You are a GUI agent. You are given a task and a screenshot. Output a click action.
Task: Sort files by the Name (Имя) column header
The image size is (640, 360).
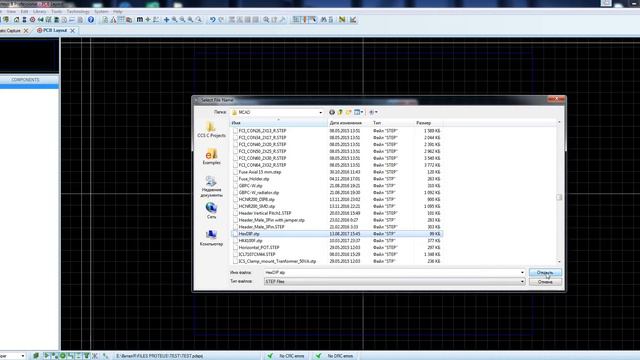click(278, 122)
